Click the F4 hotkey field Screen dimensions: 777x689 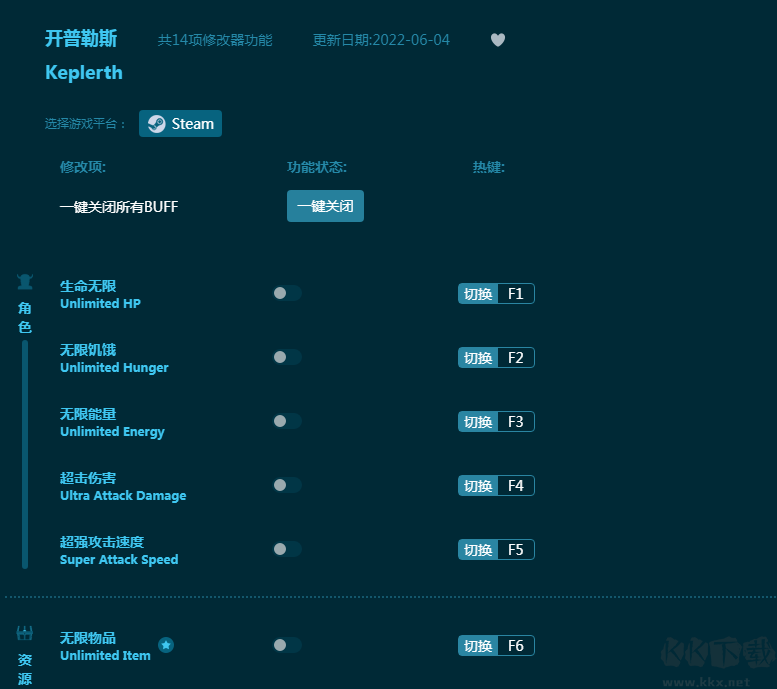coord(516,485)
